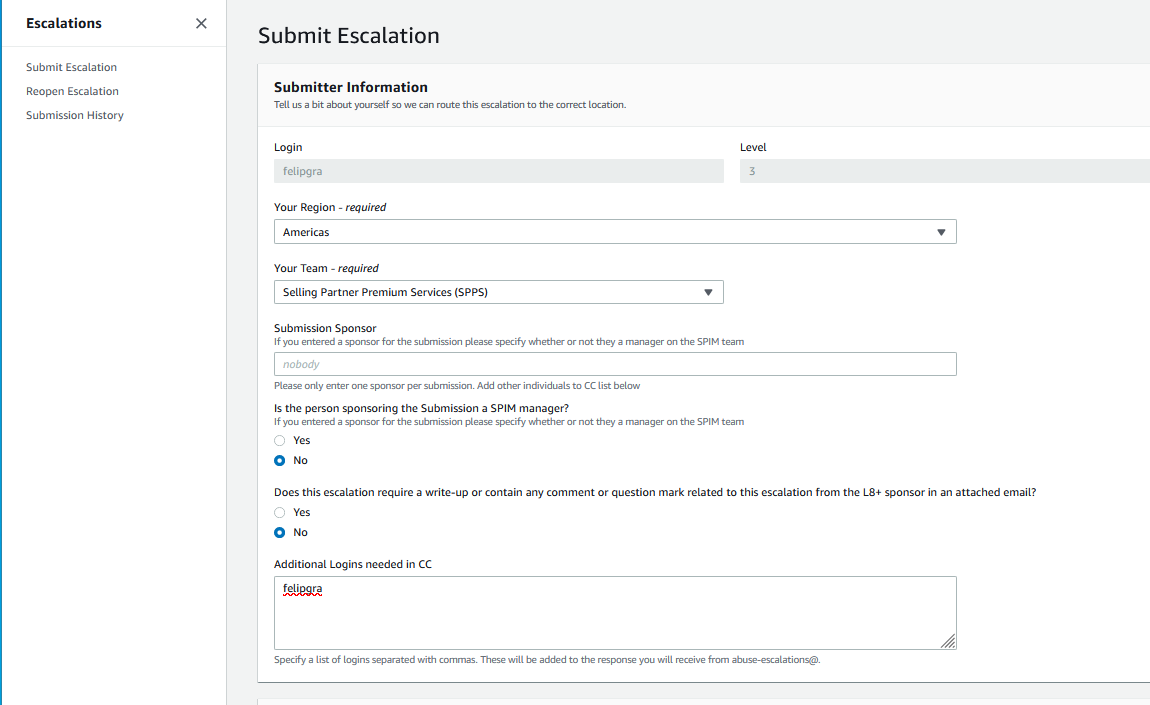Select Yes for write-up required question
Viewport: 1150px width, 705px height.
point(280,512)
